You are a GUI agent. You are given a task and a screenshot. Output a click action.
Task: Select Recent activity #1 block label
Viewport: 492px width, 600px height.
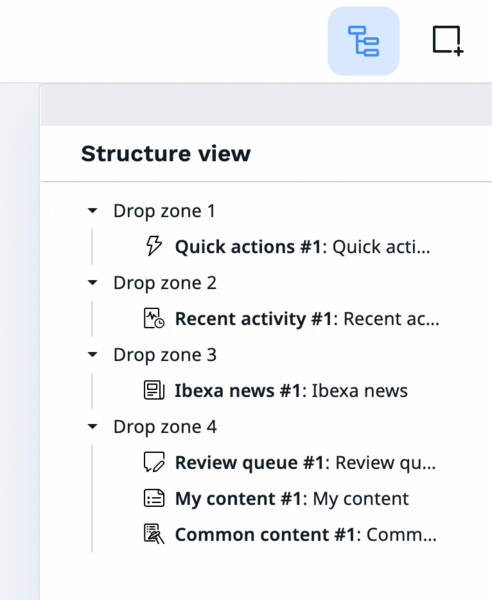307,319
